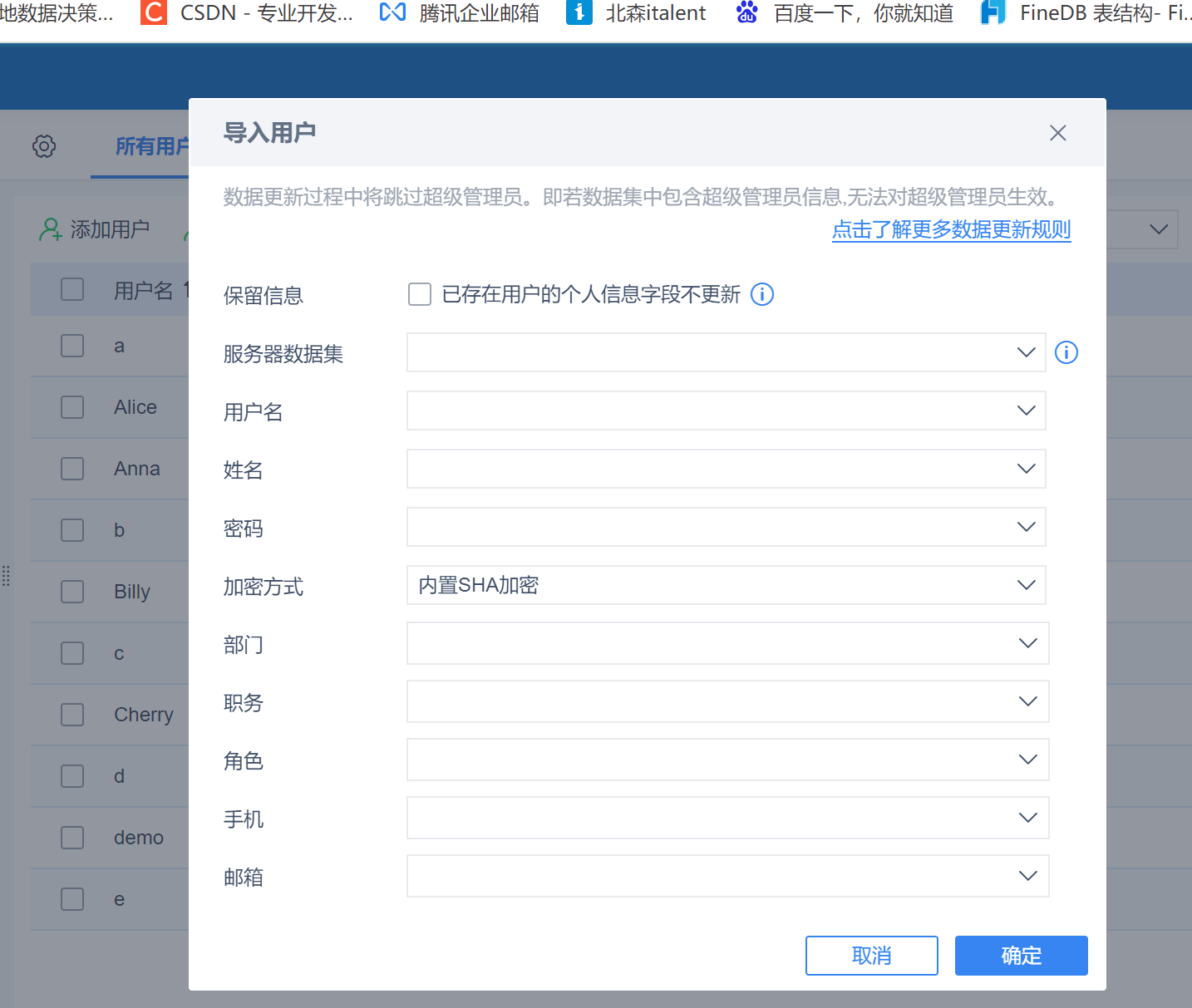This screenshot has height=1008, width=1192.
Task: Expand the dropdown behind the dialog's right edge
Action: click(x=1158, y=229)
